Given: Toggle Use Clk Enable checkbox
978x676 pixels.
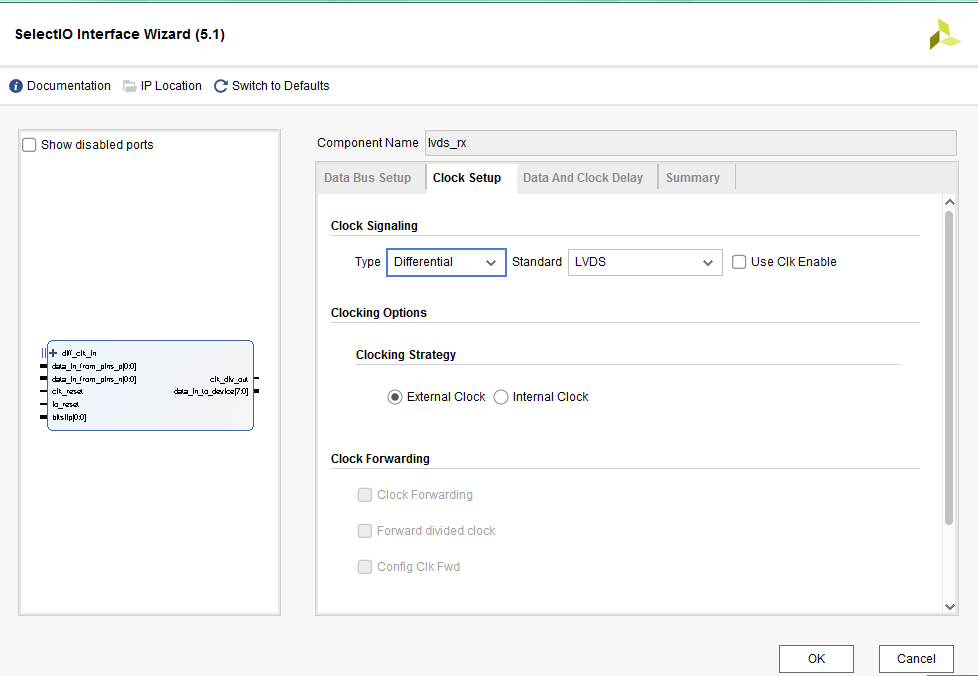Looking at the screenshot, I should tap(738, 262).
